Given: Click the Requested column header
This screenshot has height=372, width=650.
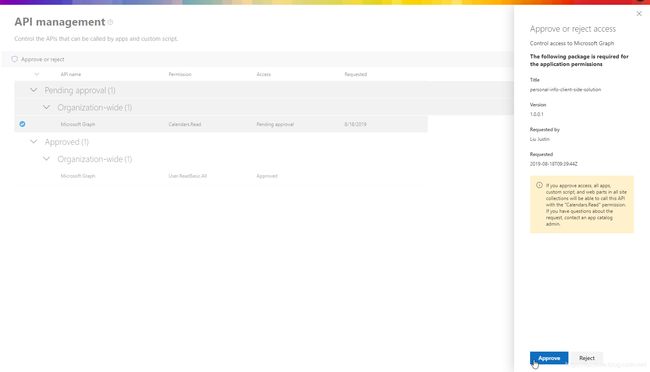Looking at the screenshot, I should tap(356, 74).
